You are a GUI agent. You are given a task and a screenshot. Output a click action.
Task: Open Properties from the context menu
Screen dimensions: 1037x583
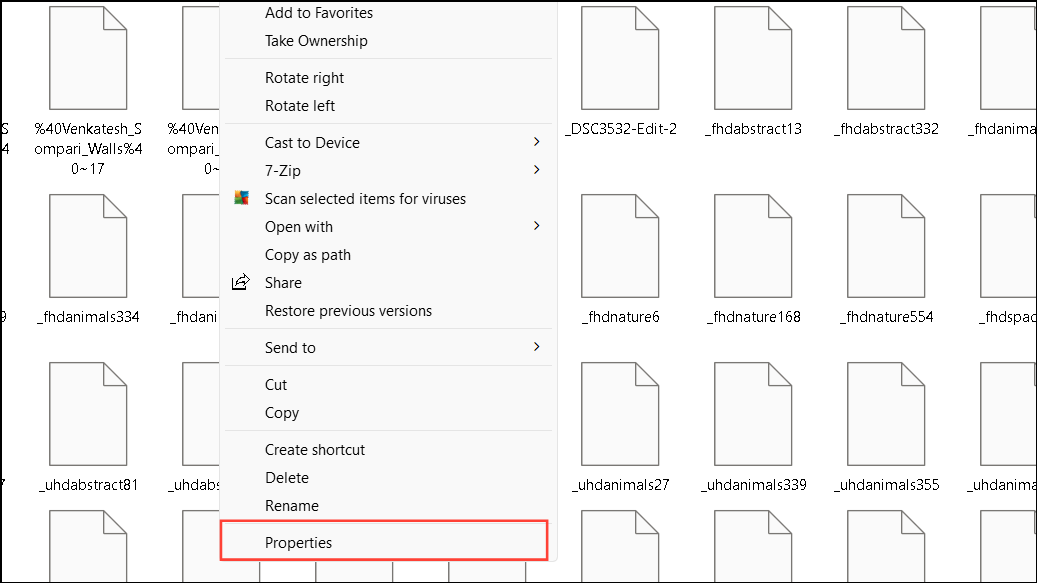tap(298, 543)
